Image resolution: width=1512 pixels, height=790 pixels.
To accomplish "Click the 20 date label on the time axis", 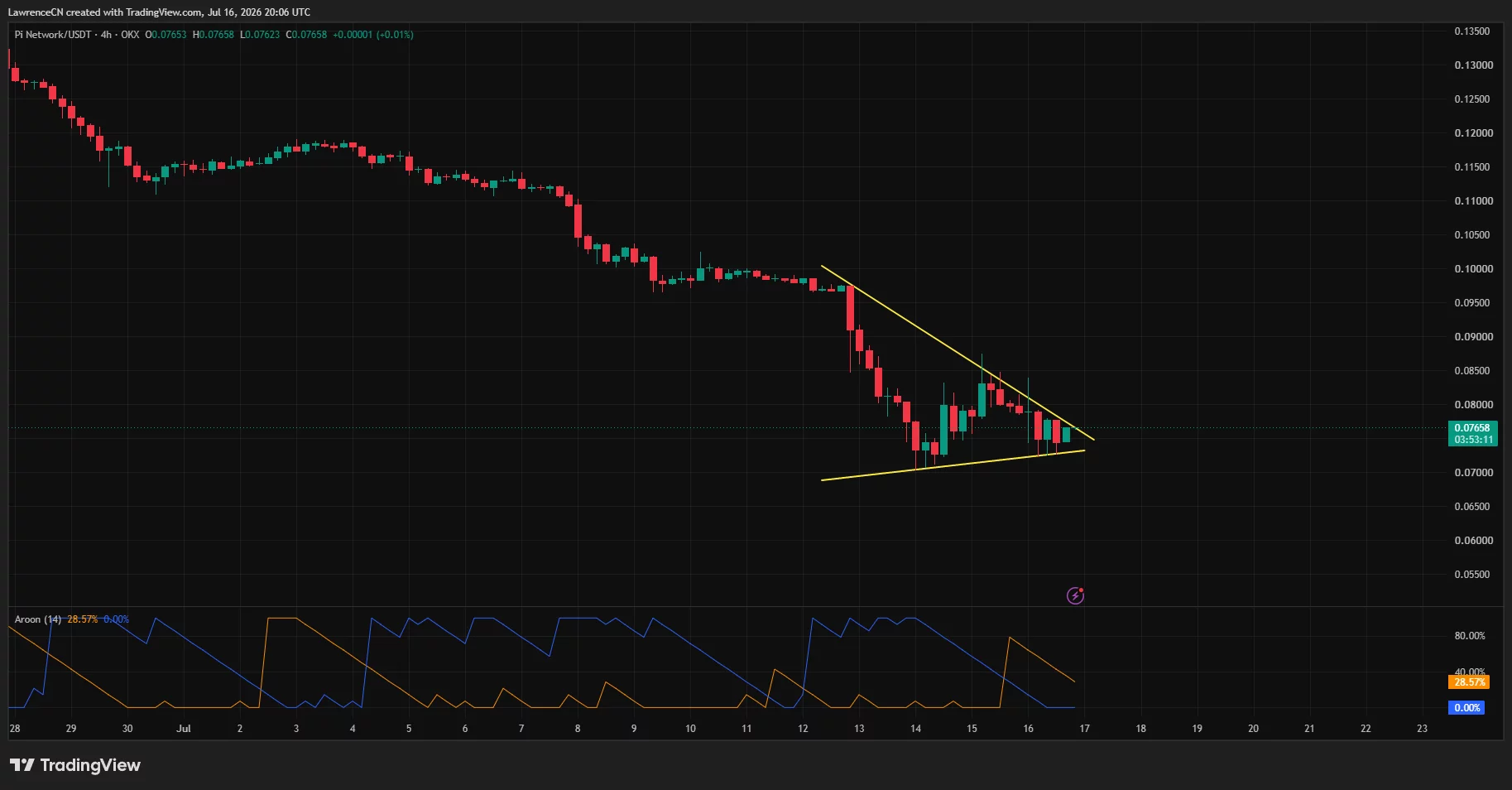I will (x=1253, y=729).
